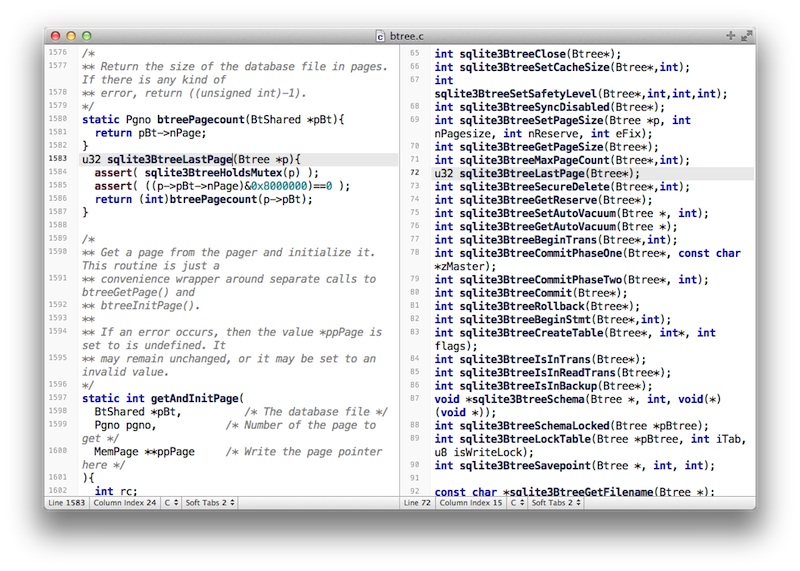Click the Line 72 status indicator
Viewport: 800px width, 571px height.
pyautogui.click(x=419, y=502)
